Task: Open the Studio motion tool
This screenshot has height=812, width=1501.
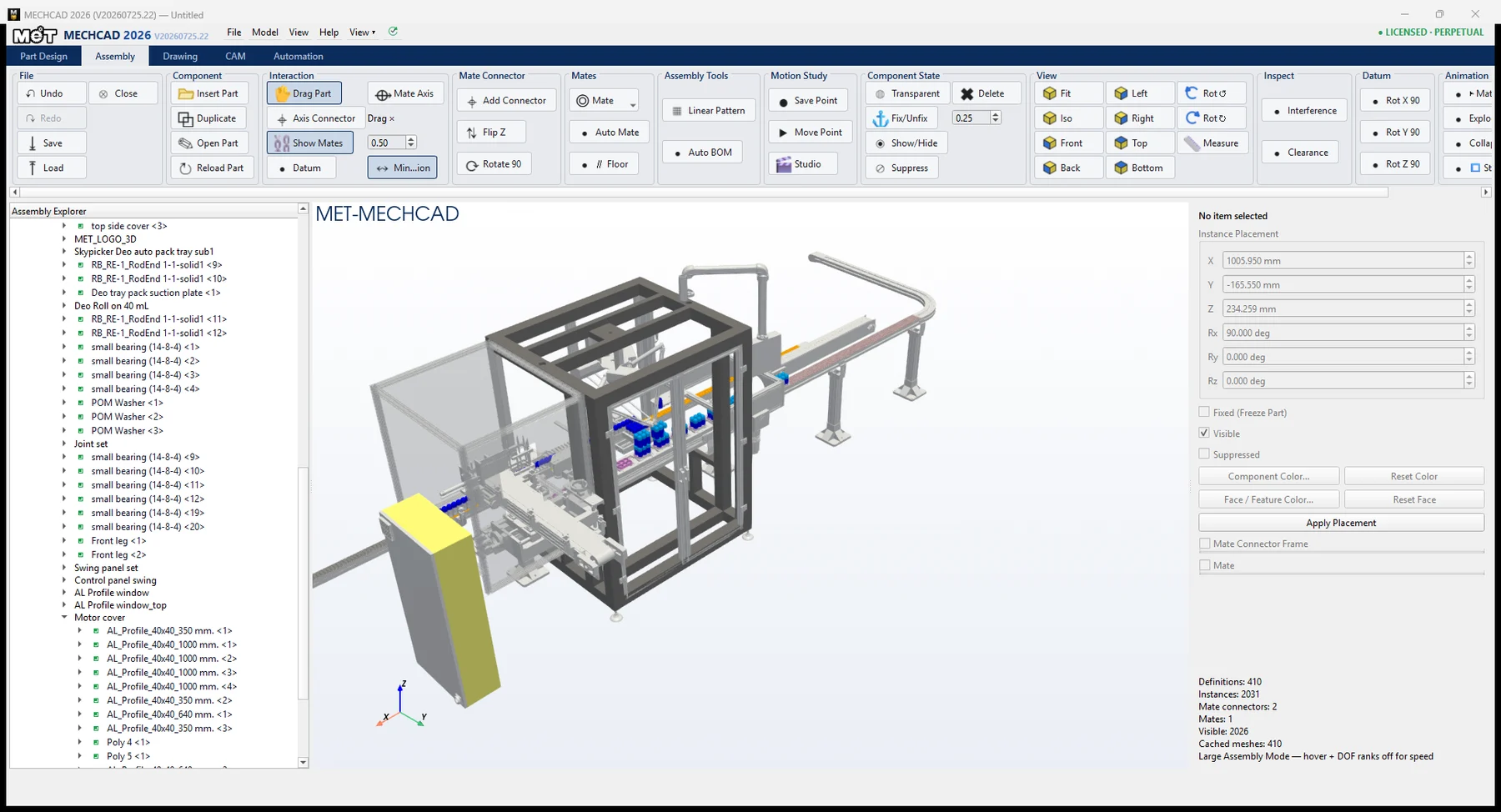Action: 802,164
